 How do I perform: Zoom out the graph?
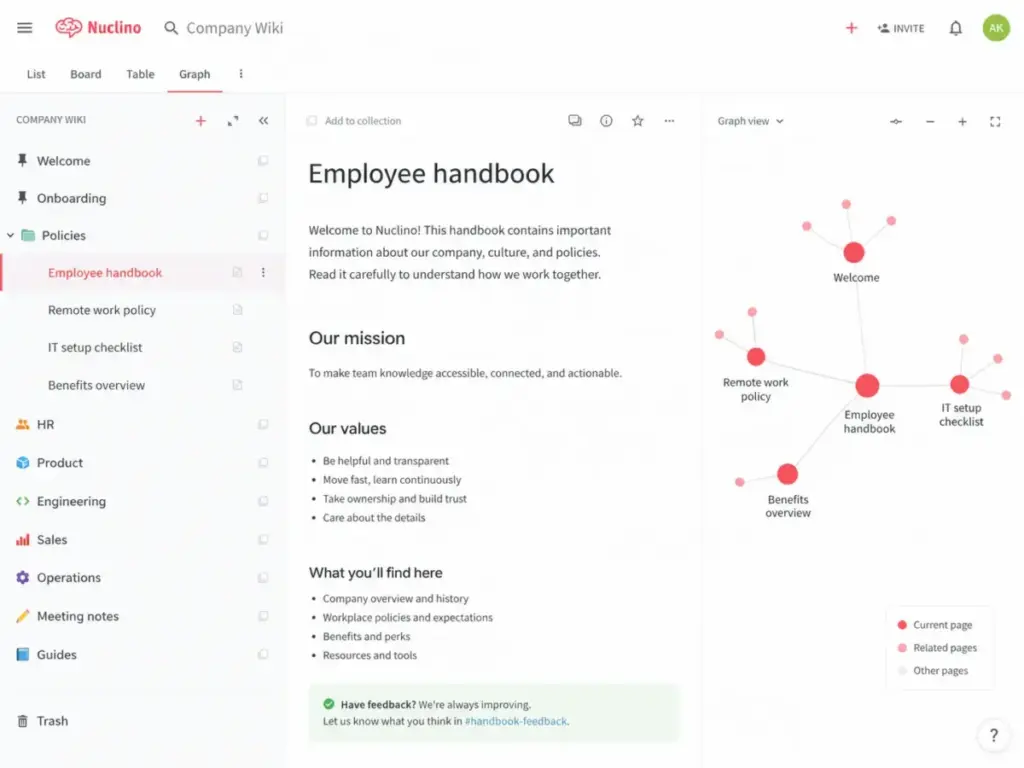930,121
